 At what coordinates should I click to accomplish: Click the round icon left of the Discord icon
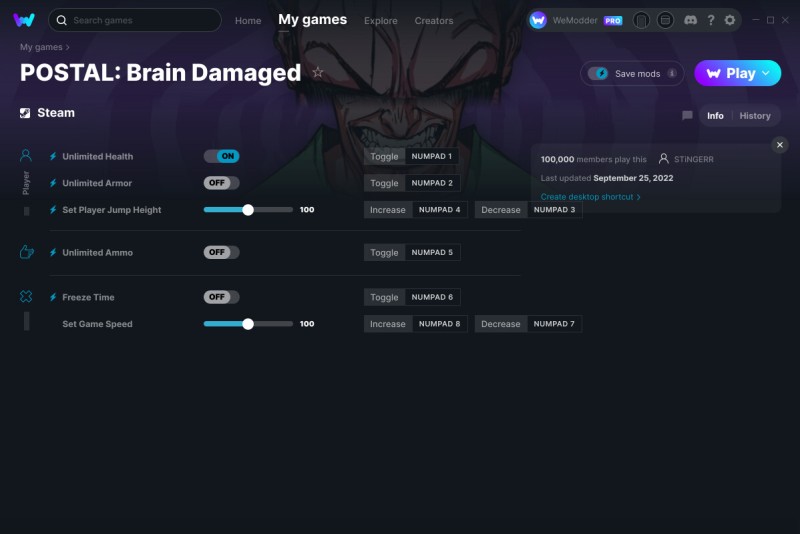tap(665, 20)
